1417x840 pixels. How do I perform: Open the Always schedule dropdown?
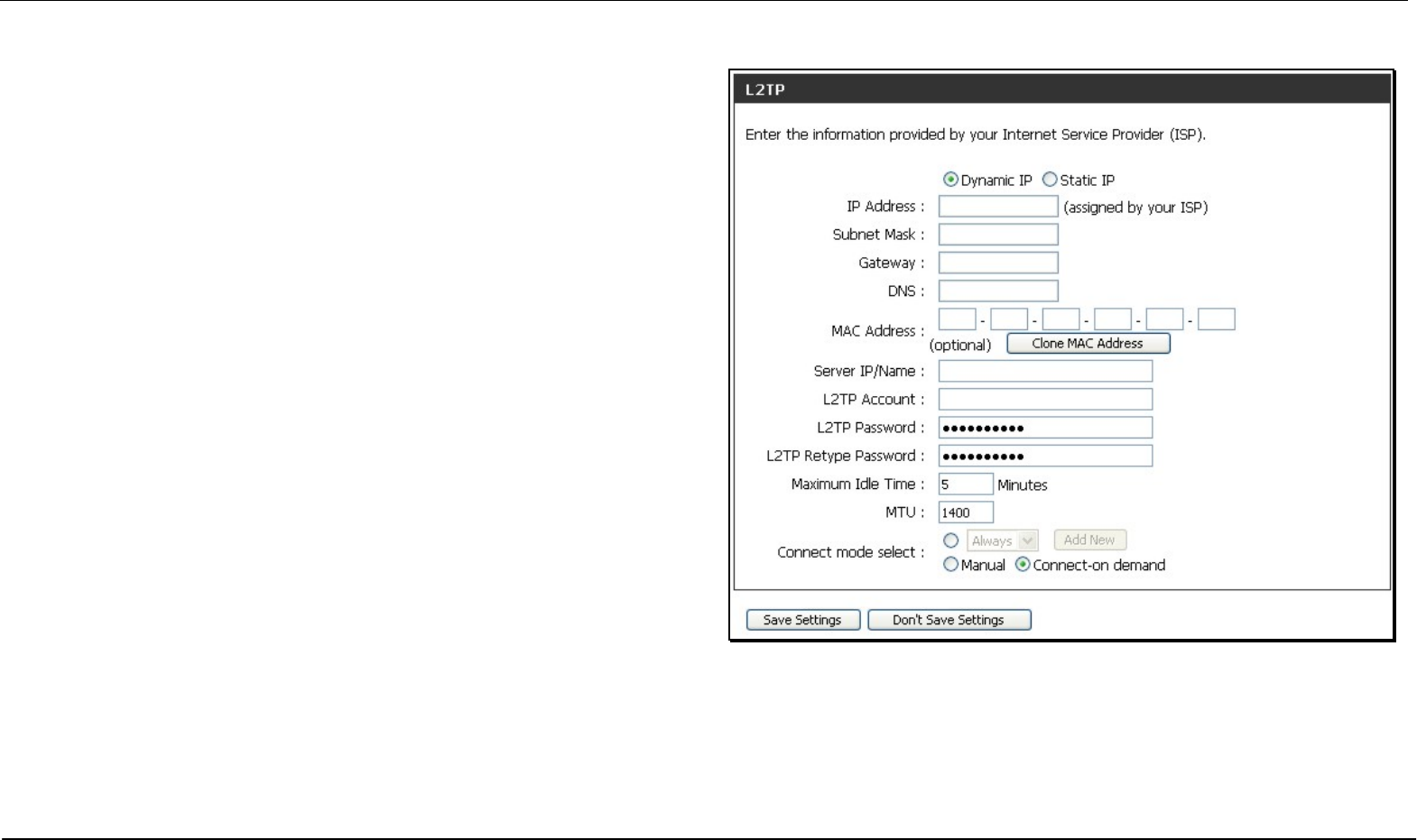pos(1003,540)
